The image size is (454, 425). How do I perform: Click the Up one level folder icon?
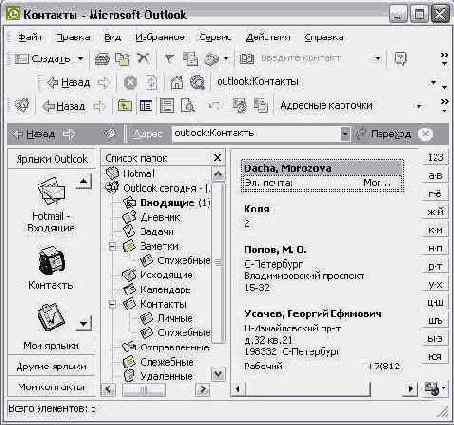coord(125,106)
